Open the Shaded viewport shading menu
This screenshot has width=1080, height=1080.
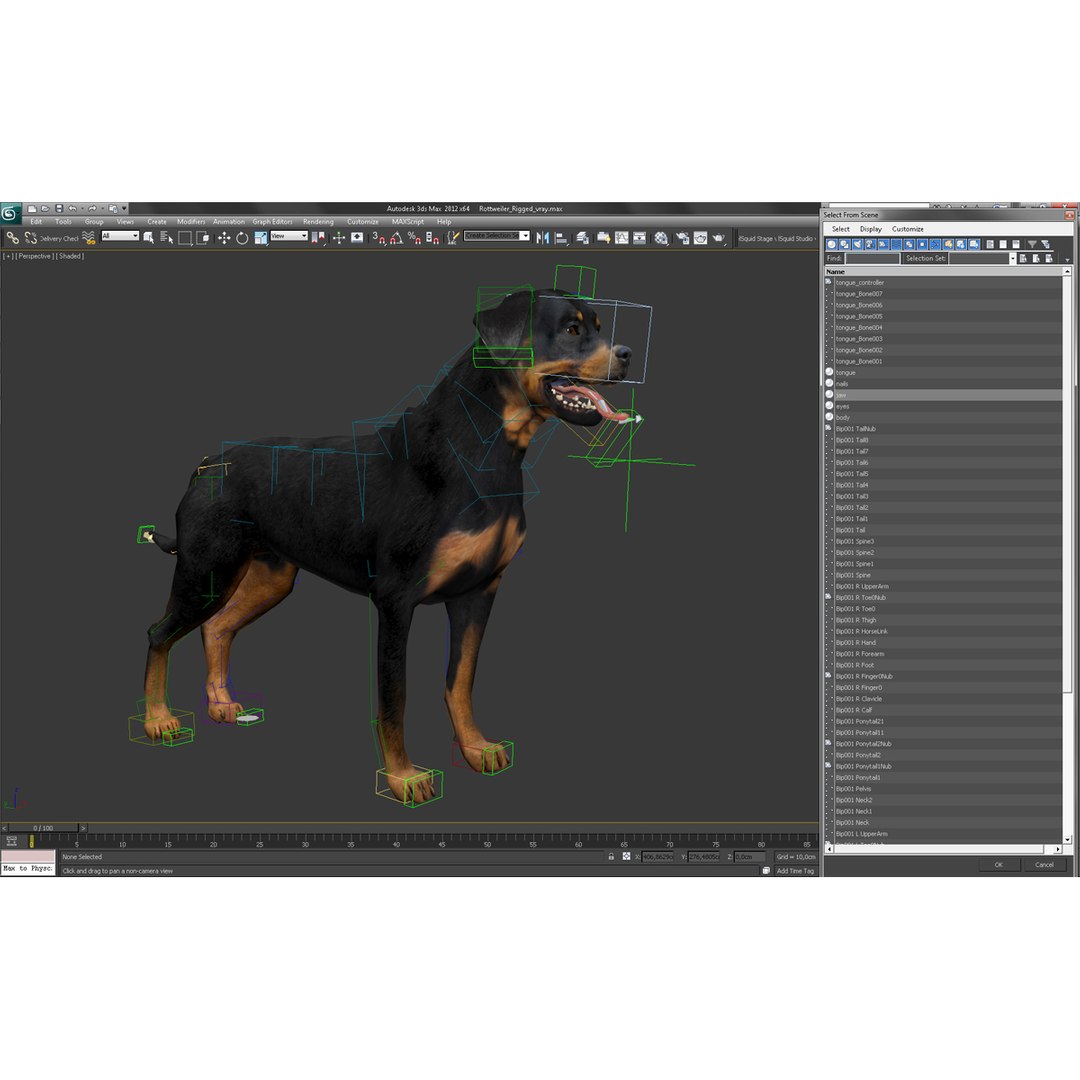70,256
